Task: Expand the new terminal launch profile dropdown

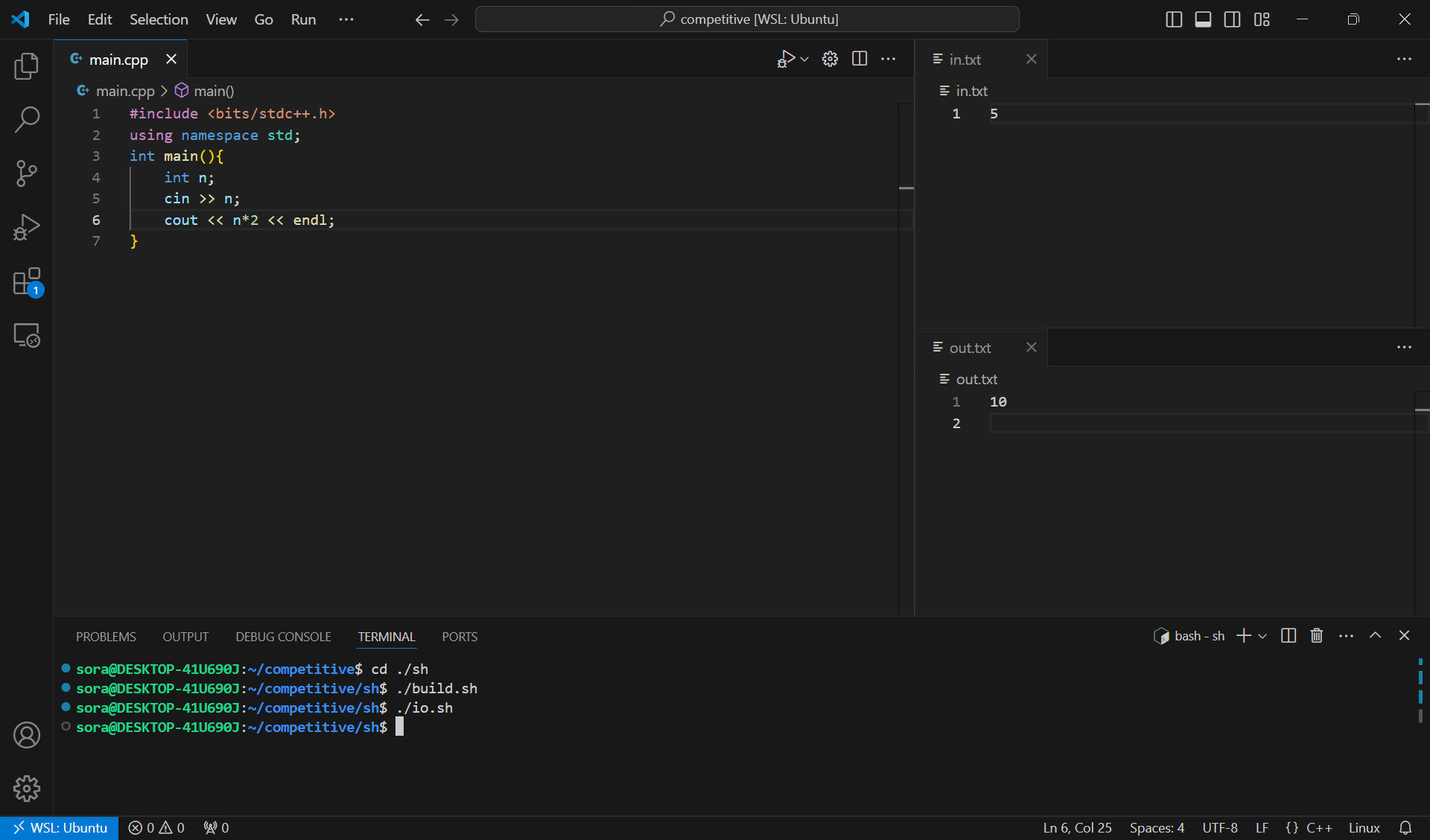Action: point(1262,636)
